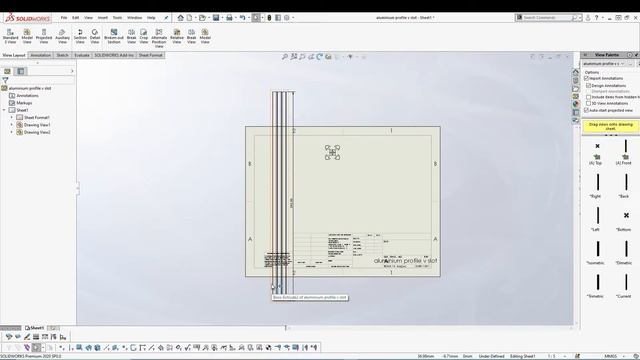Screen dimensions: 640x360
Task: Click the Open file icon
Action: coord(202,18)
